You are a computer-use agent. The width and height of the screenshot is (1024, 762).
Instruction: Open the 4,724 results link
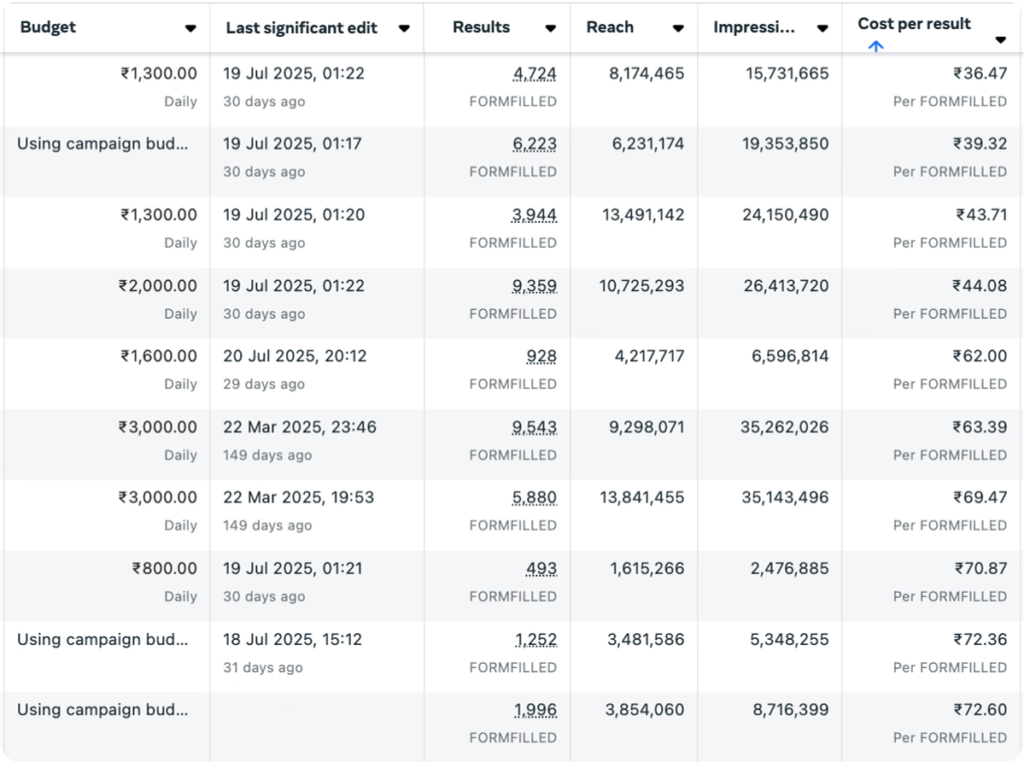(534, 74)
